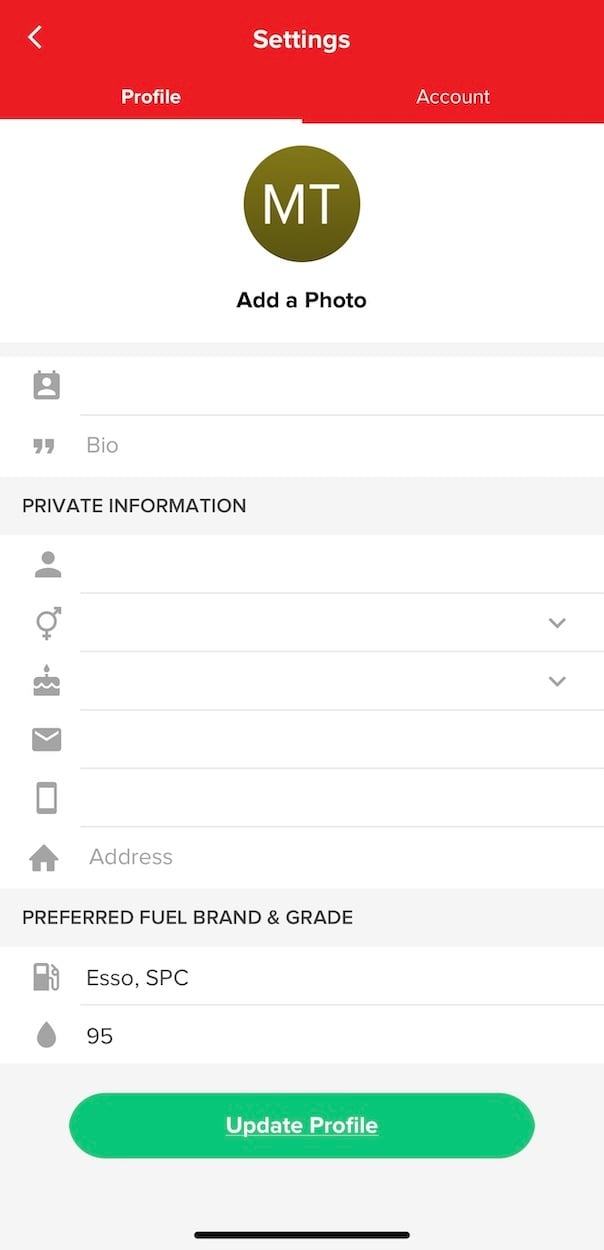Image resolution: width=604 pixels, height=1250 pixels.
Task: Click the envelope email icon
Action: tap(47, 740)
